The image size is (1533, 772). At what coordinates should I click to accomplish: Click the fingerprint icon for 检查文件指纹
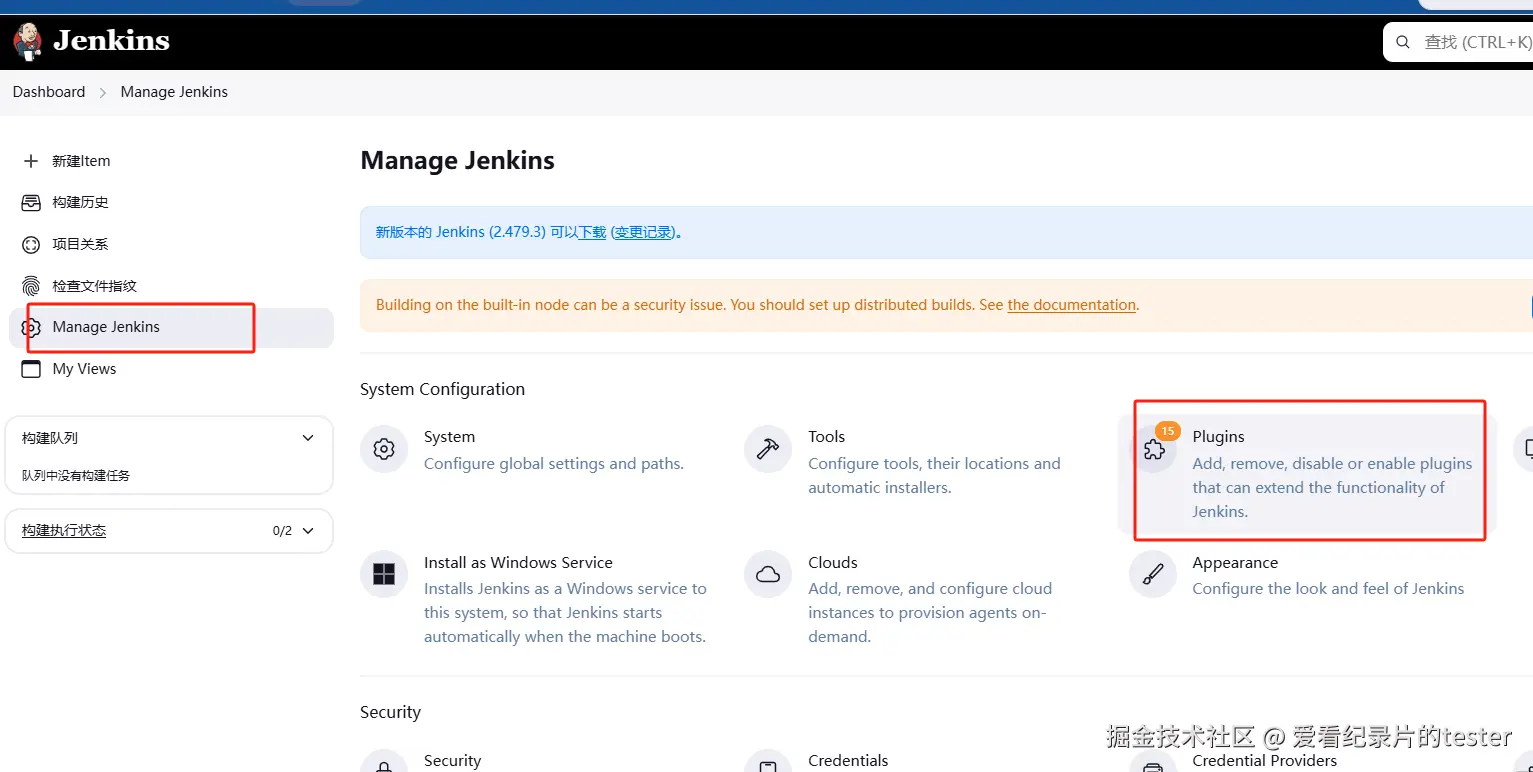(x=31, y=286)
